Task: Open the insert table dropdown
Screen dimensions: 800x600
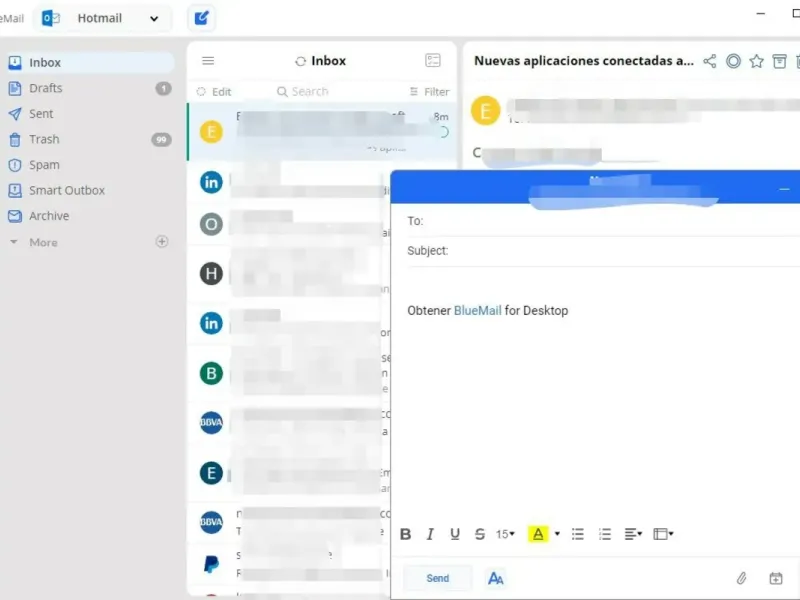Action: [663, 534]
